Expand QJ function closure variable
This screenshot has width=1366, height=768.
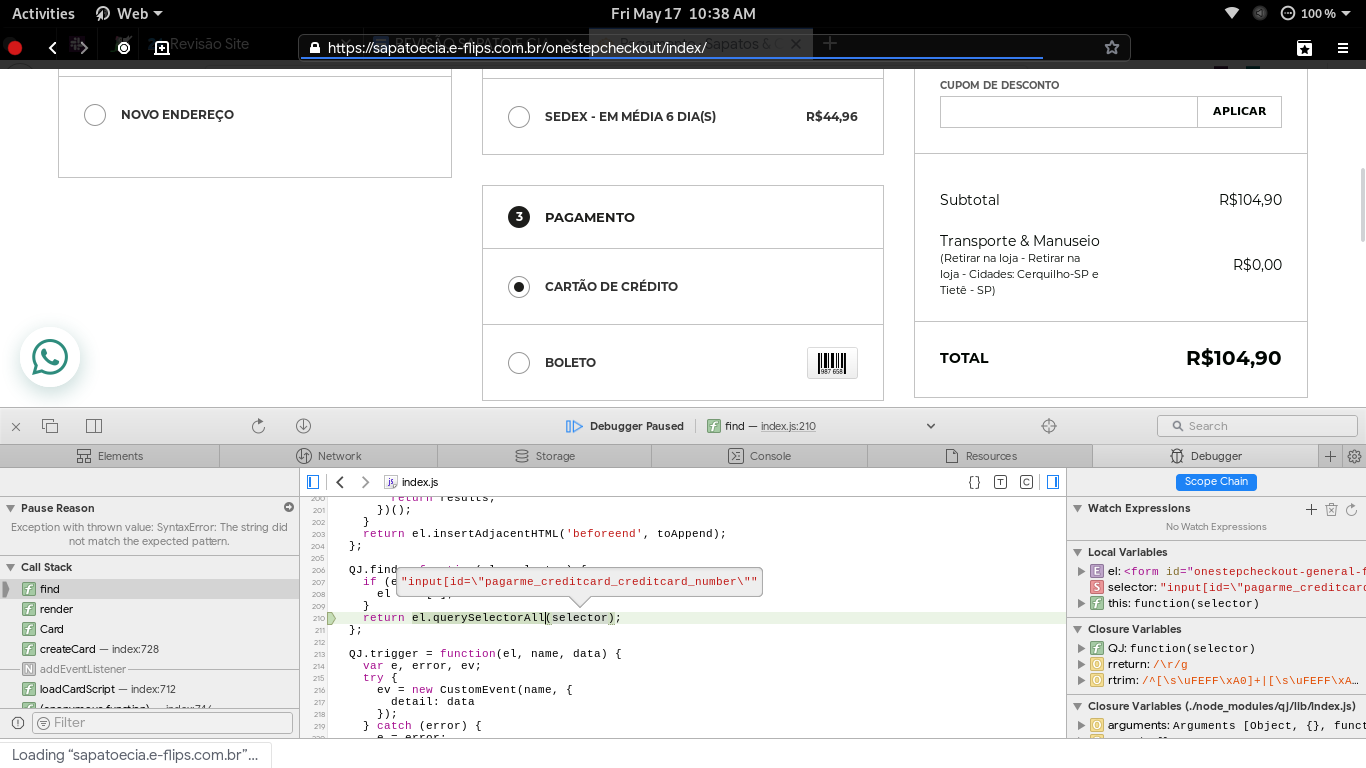click(x=1081, y=648)
